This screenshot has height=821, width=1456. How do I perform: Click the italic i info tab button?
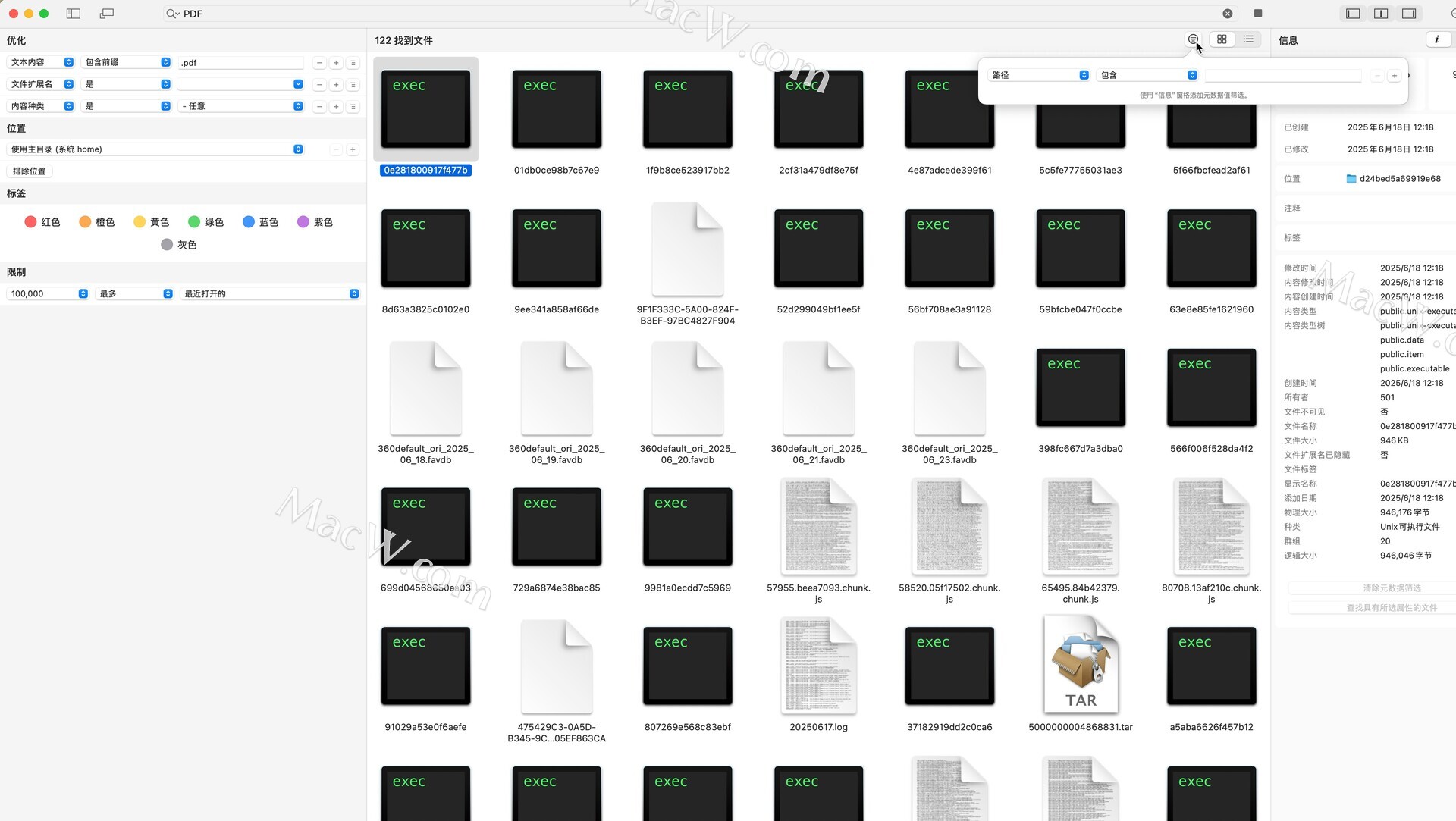point(1436,39)
